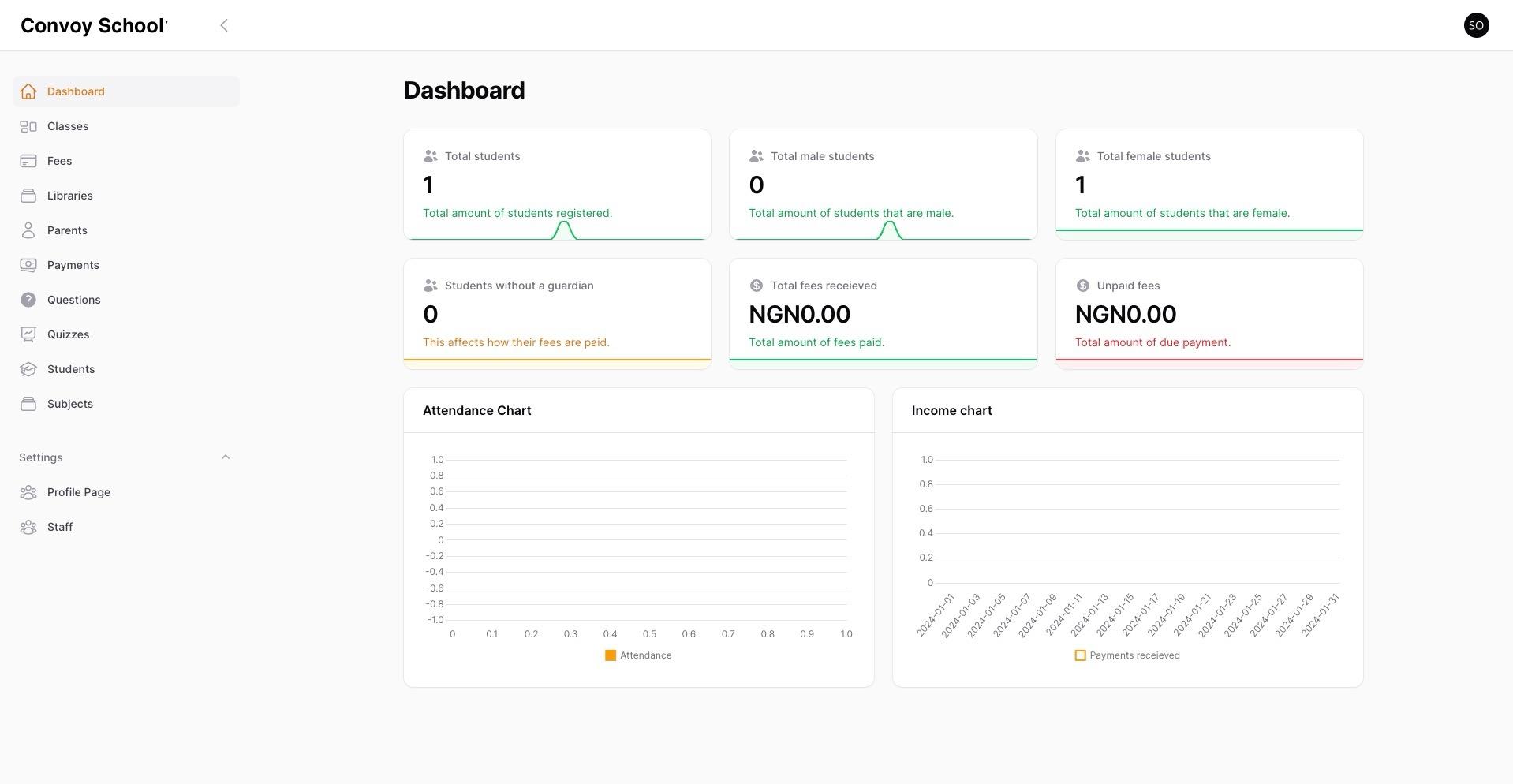This screenshot has height=784, width=1513.
Task: Go to Payments
Action: [x=126, y=265]
